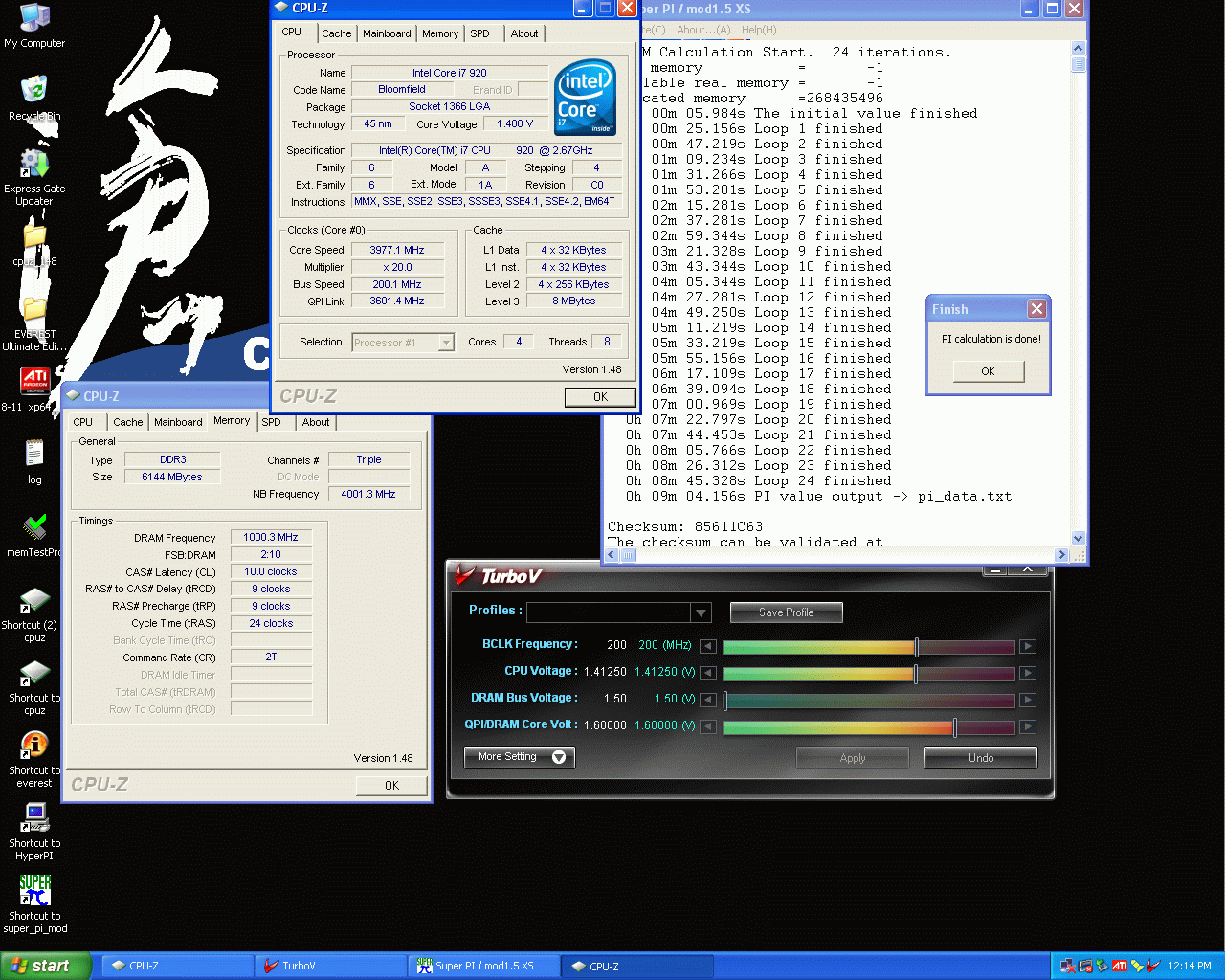Click the Super PI horizontal scrollbar right arrow
This screenshot has width=1225, height=980.
click(x=1061, y=555)
